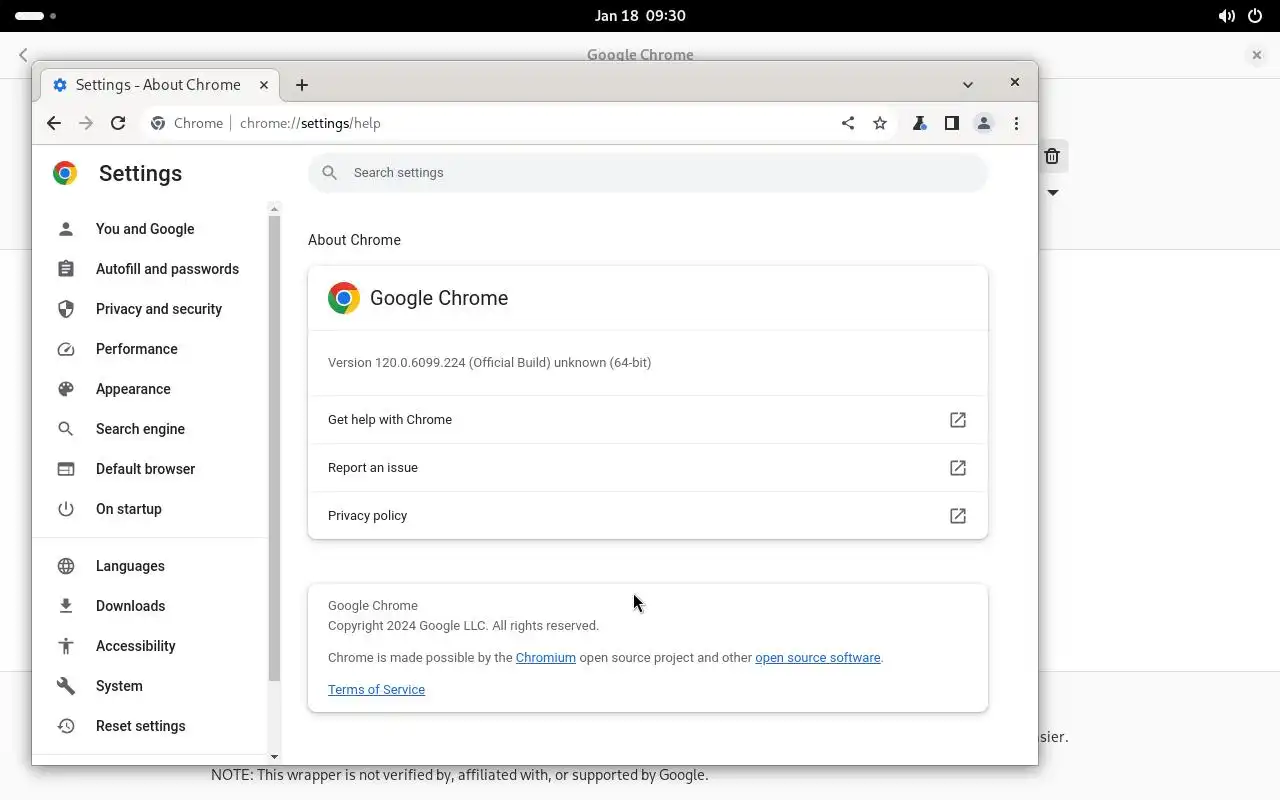
Task: Click the speedometer icon for Performance
Action: click(66, 349)
